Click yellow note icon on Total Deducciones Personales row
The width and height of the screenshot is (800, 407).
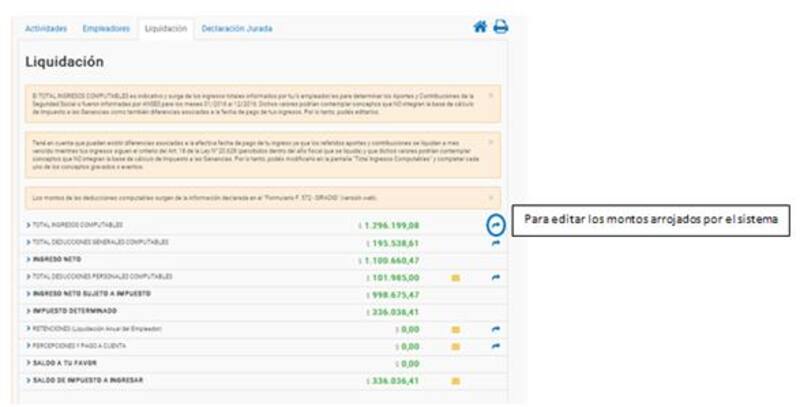click(x=456, y=277)
